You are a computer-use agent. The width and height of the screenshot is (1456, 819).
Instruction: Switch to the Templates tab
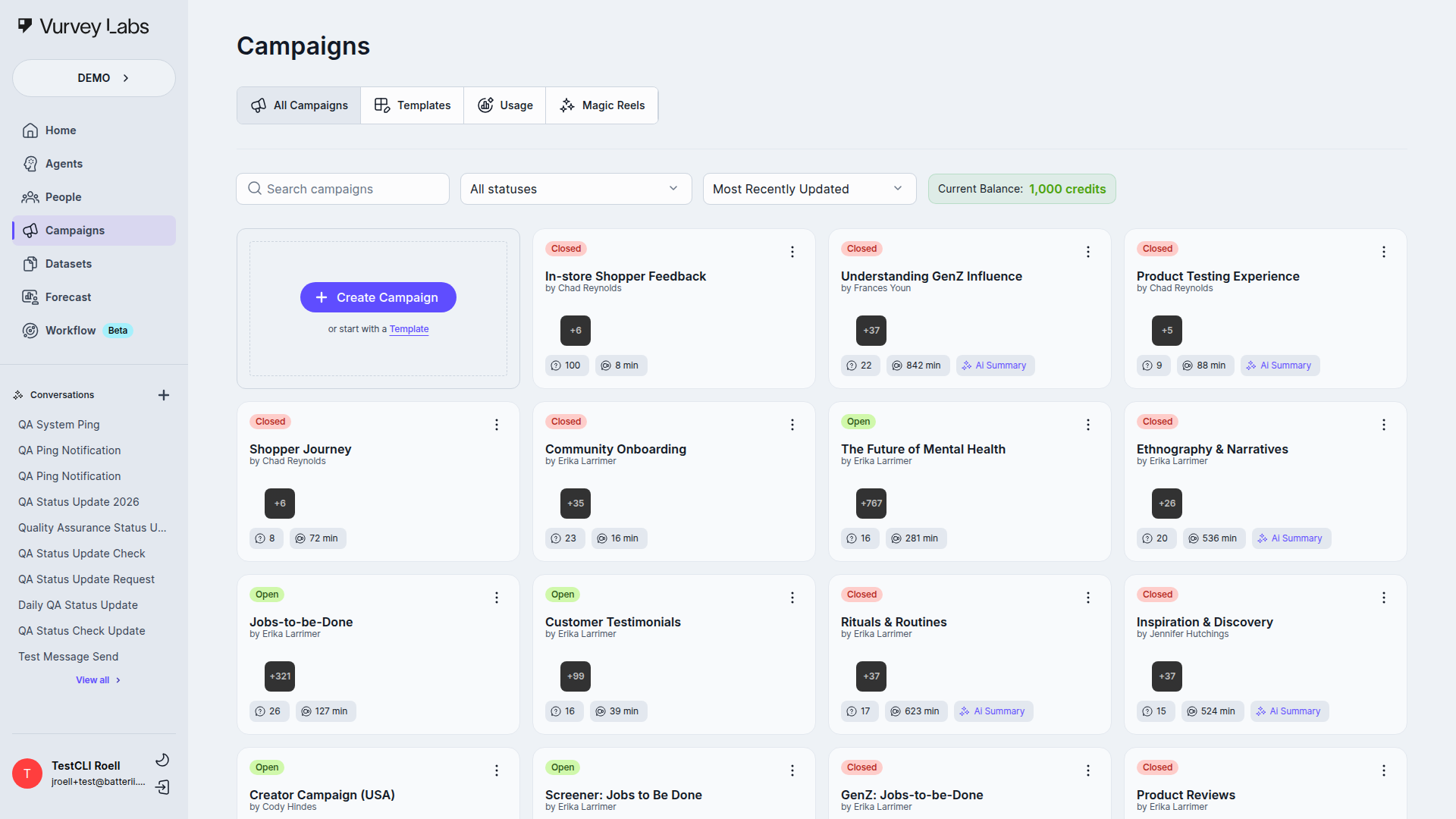(412, 105)
